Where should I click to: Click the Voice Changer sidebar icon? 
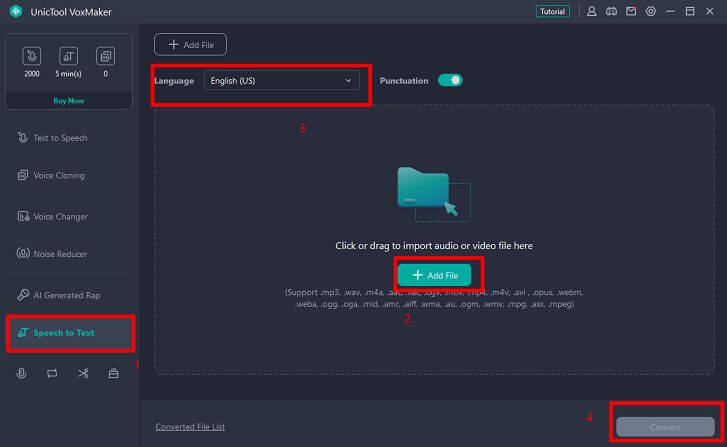click(23, 217)
